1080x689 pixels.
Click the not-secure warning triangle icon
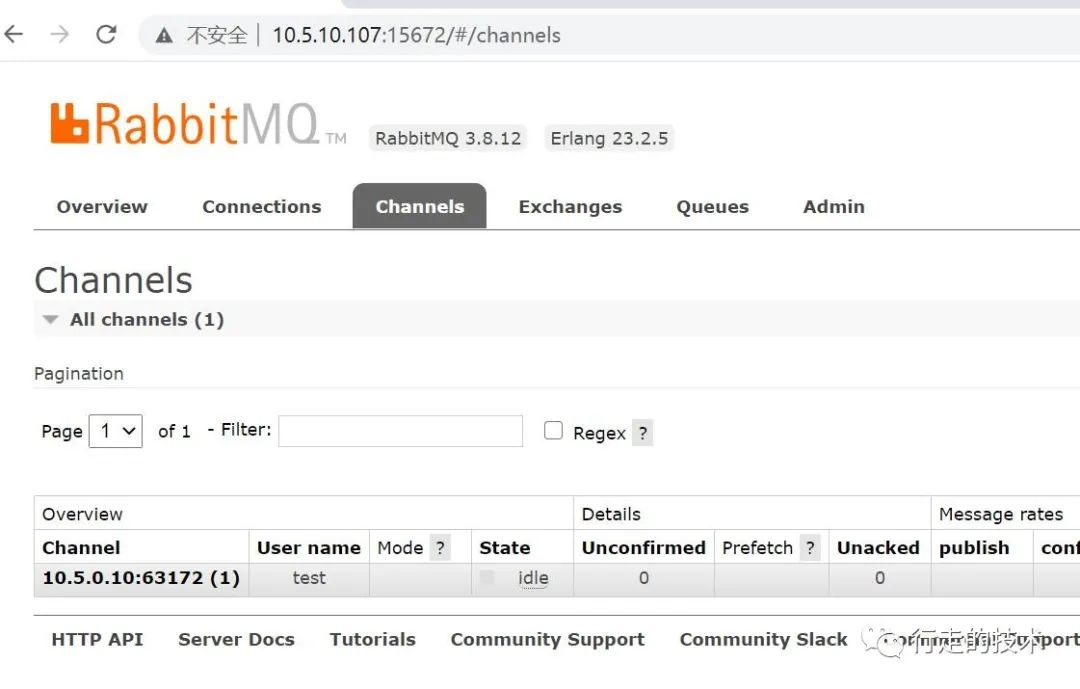[x=164, y=35]
